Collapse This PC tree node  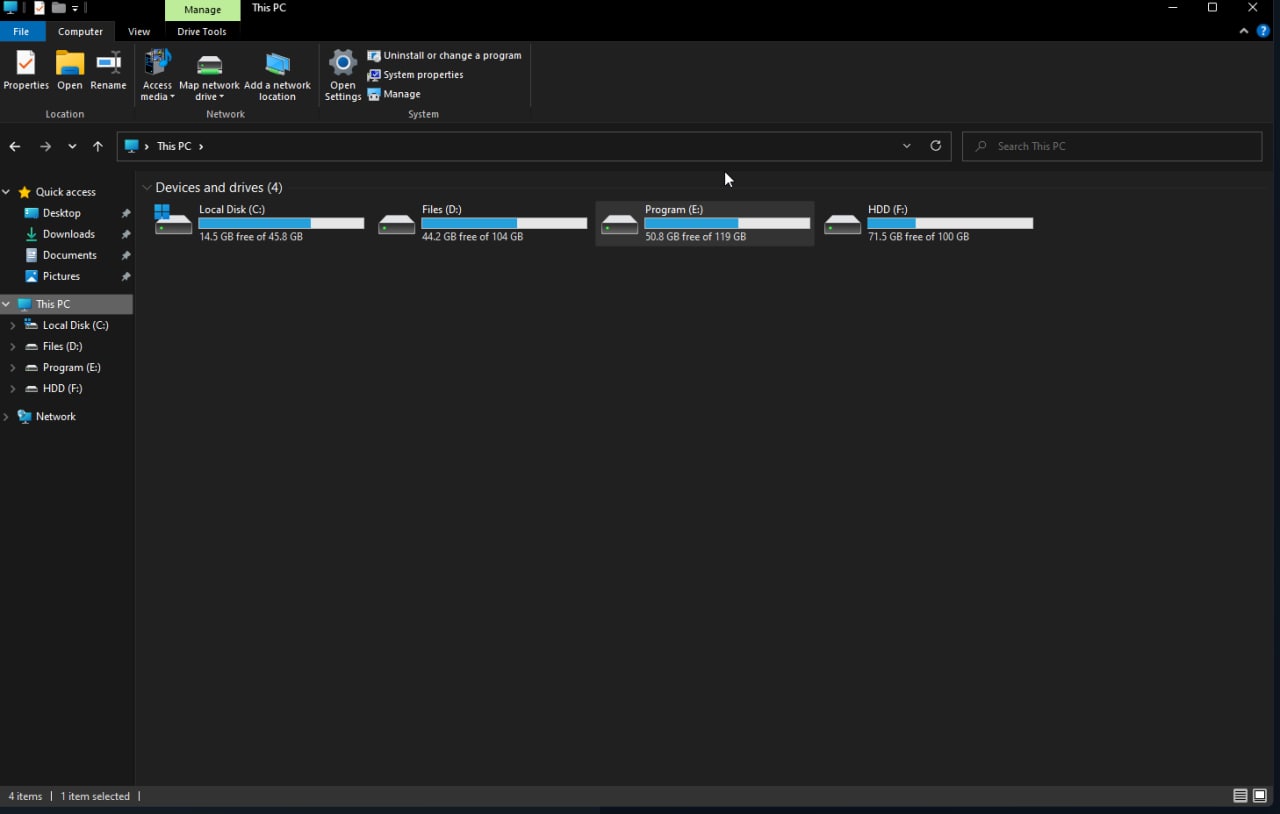coord(7,304)
